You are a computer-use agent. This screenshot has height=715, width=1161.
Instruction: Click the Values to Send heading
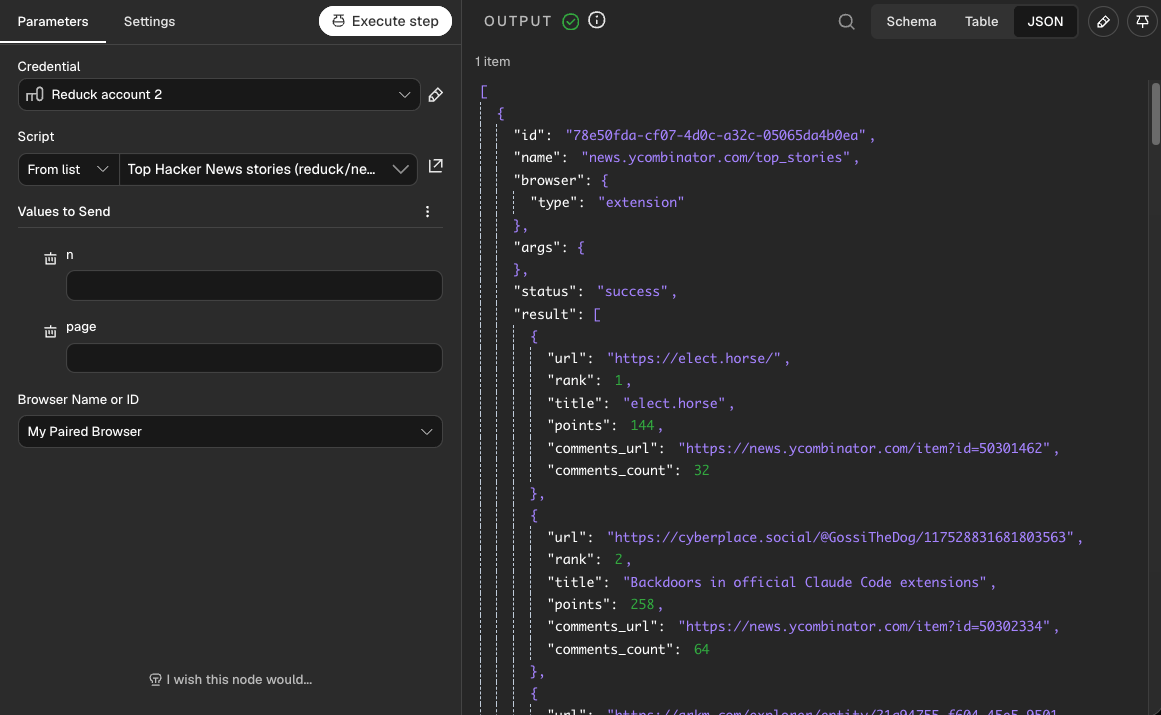(64, 212)
